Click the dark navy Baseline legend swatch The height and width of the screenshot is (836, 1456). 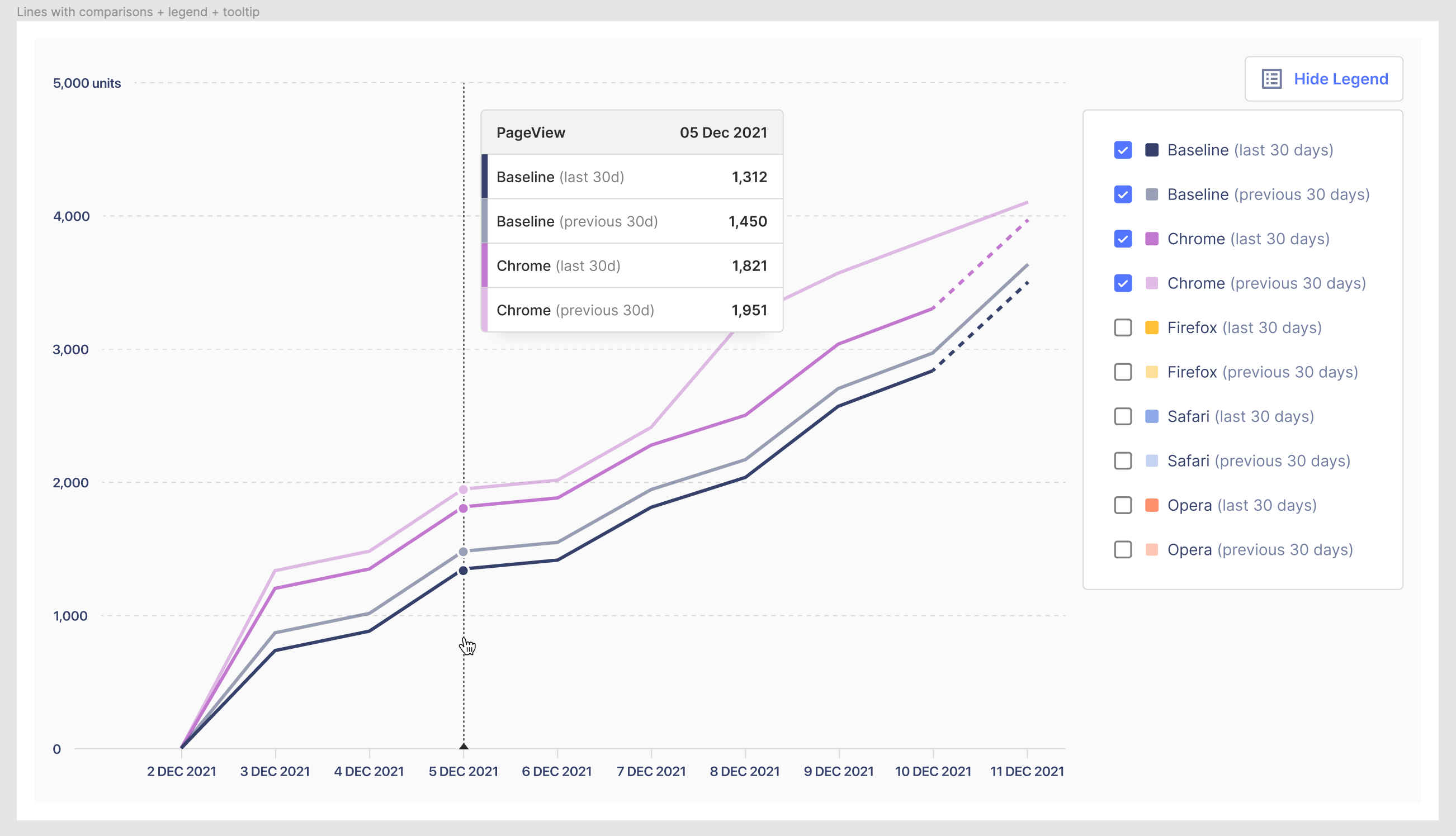click(1151, 150)
